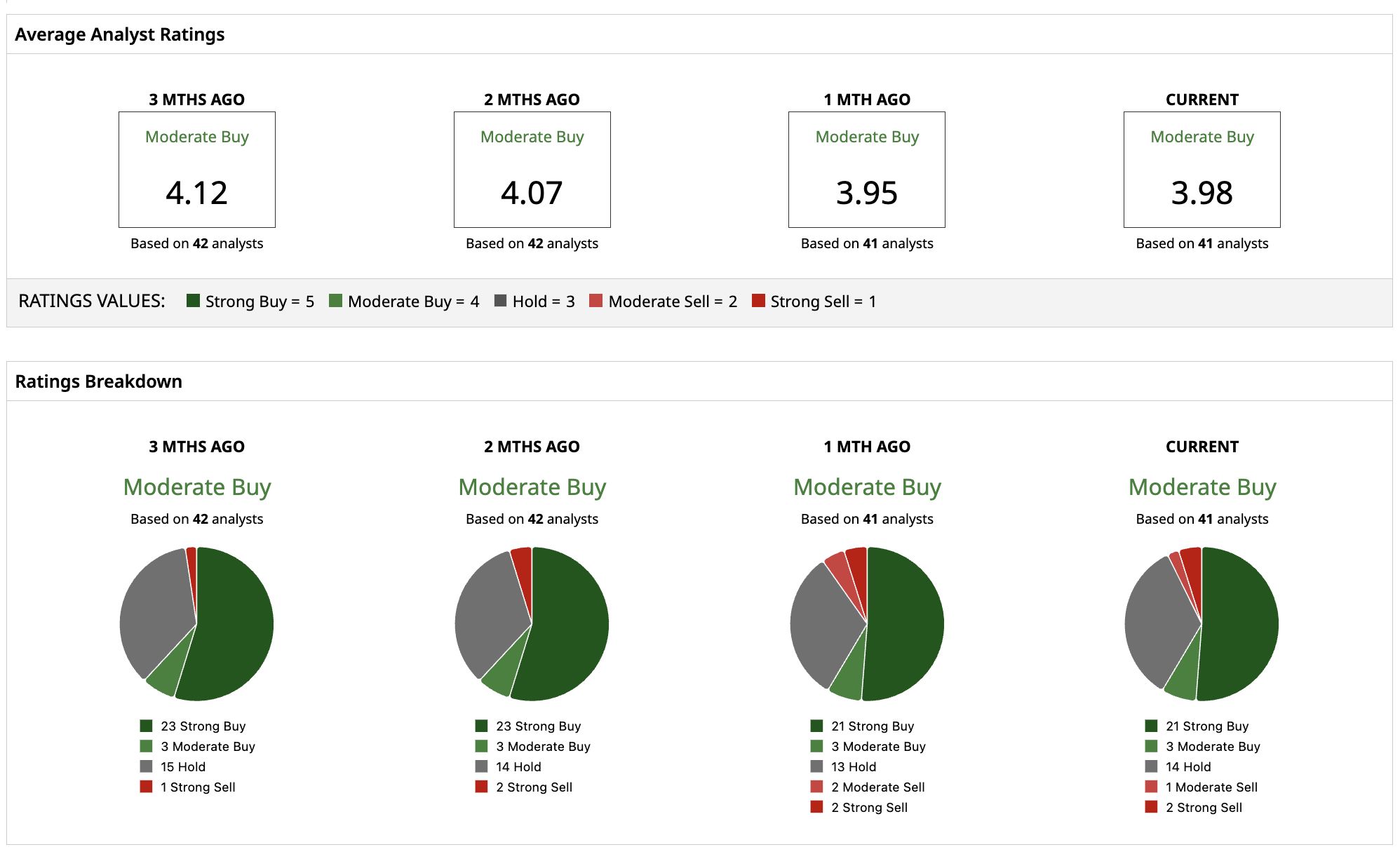The image size is (1400, 854).
Task: Click the Moderate Sell = 2 legend square
Action: tap(595, 301)
